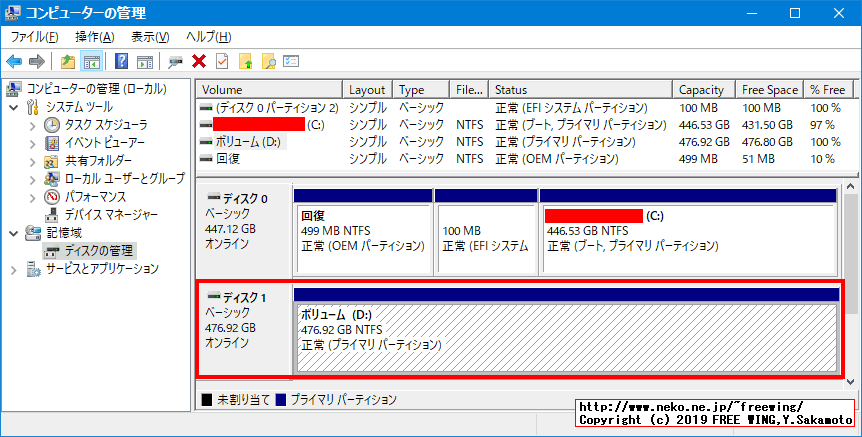Screen dimensions: 862x437
Task: Sort by the % Free column header
Action: tap(828, 90)
